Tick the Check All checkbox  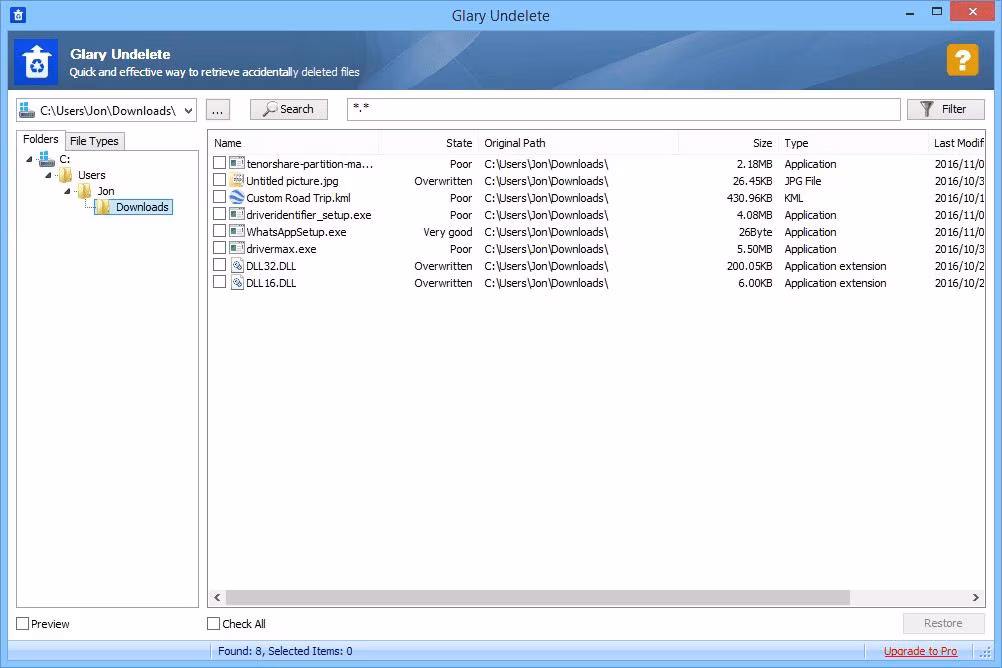(213, 623)
